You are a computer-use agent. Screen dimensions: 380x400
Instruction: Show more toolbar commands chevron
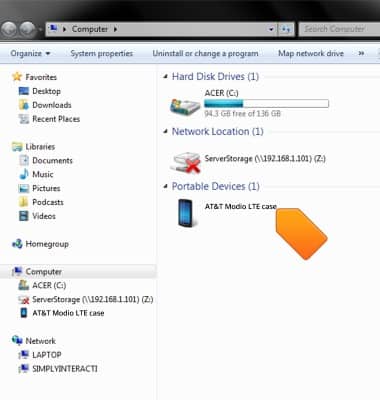coord(361,53)
